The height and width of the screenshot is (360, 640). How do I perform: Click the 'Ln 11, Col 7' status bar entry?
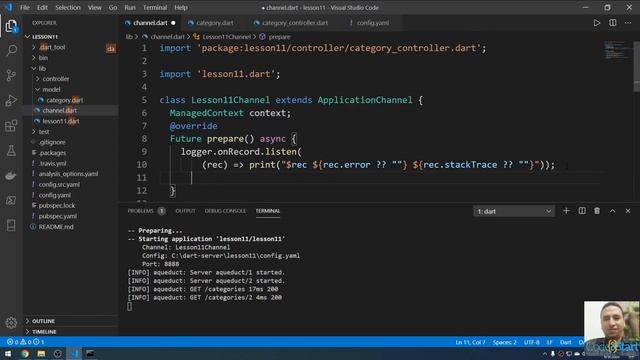click(470, 342)
